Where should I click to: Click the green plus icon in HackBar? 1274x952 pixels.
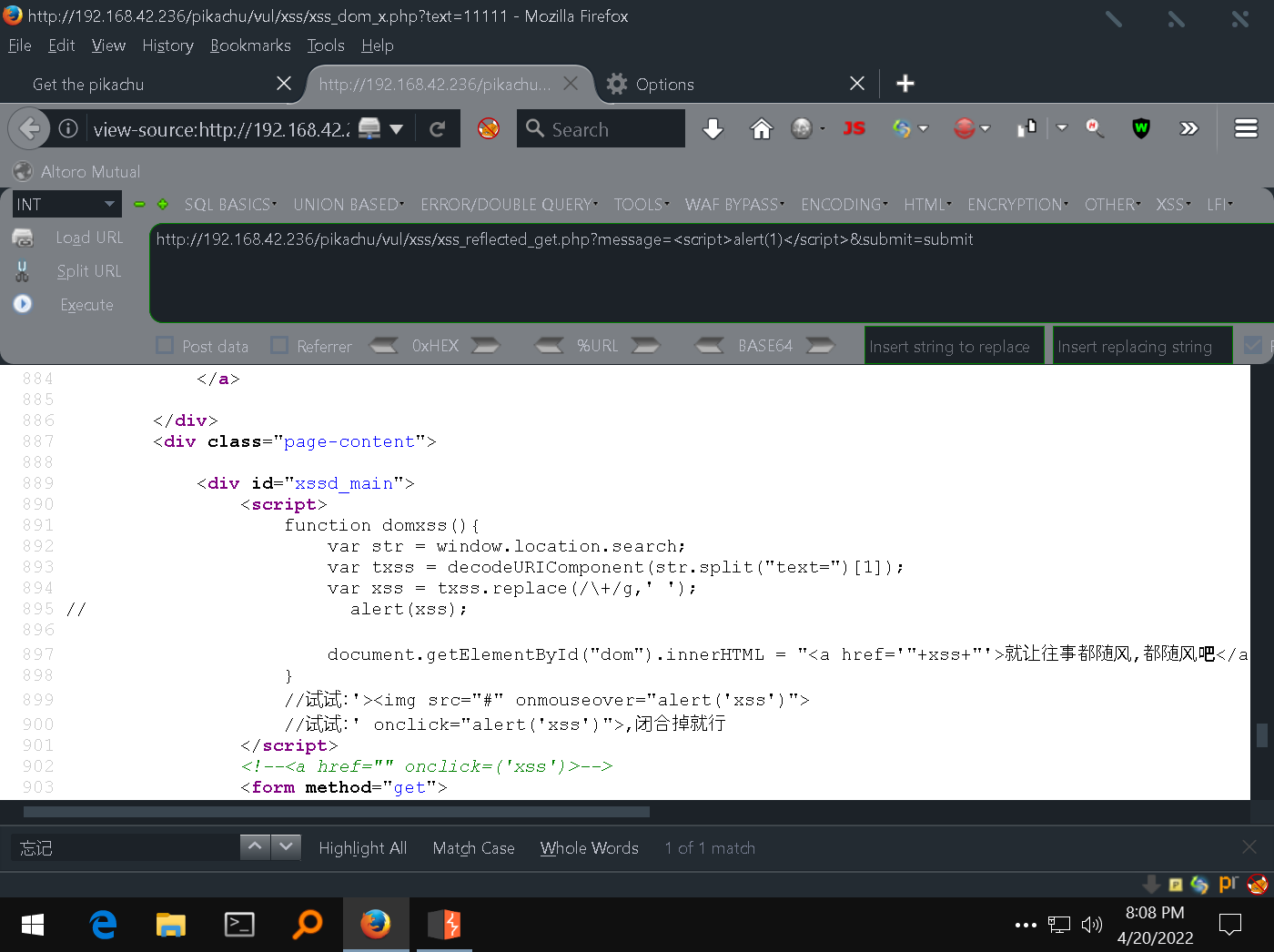(163, 204)
